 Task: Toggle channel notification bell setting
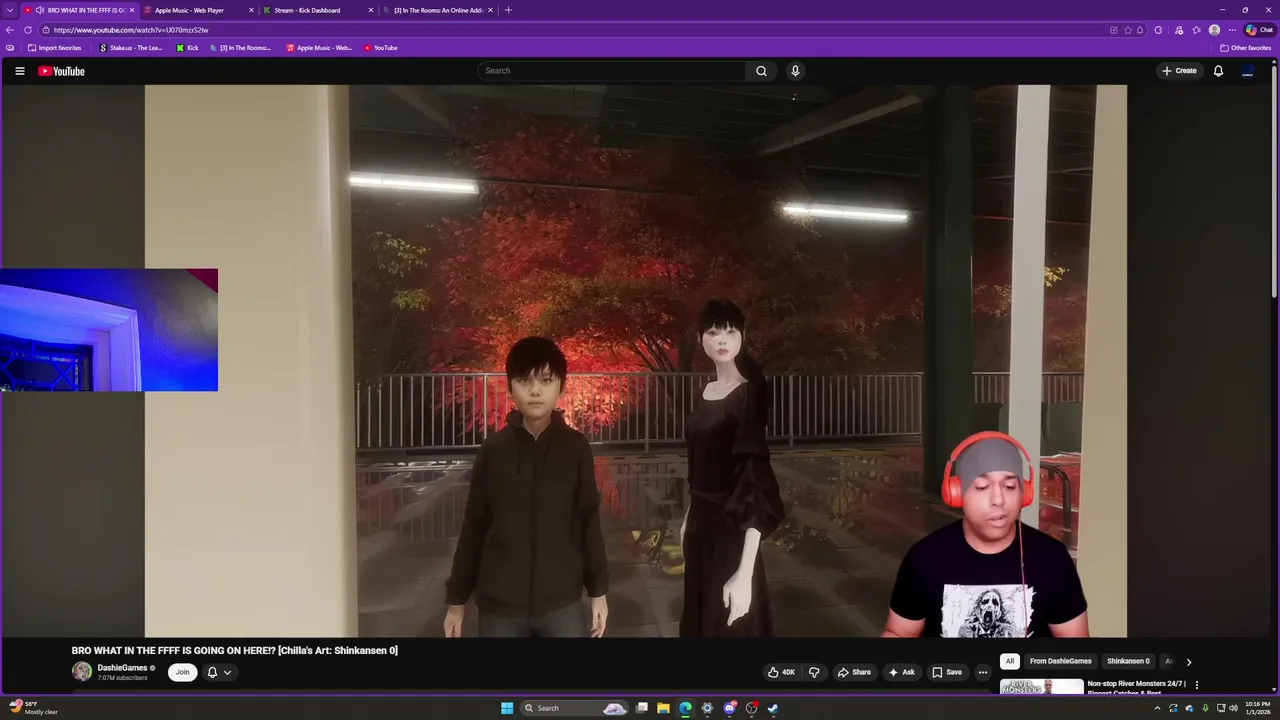coord(212,672)
